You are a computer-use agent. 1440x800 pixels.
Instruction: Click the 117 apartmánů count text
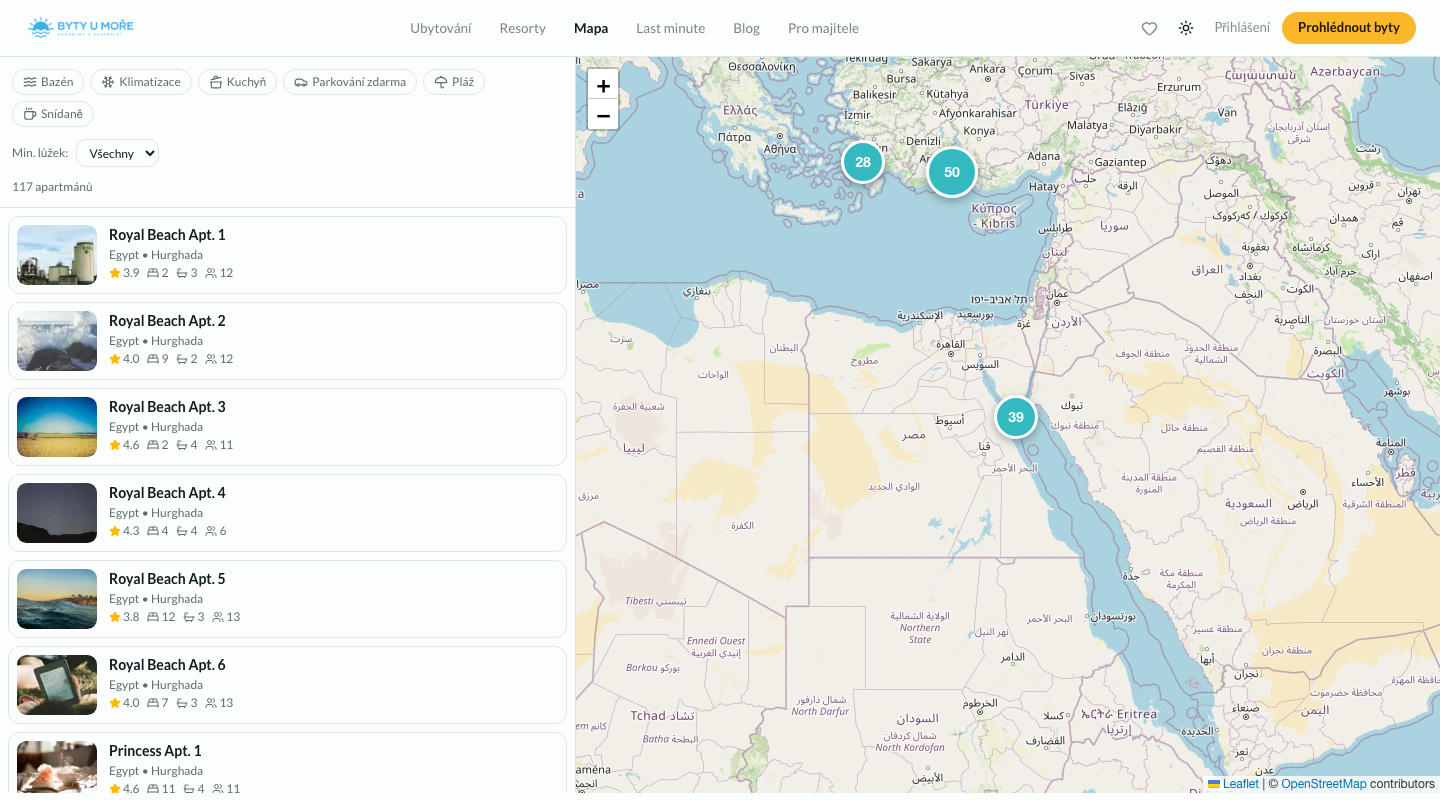point(52,187)
